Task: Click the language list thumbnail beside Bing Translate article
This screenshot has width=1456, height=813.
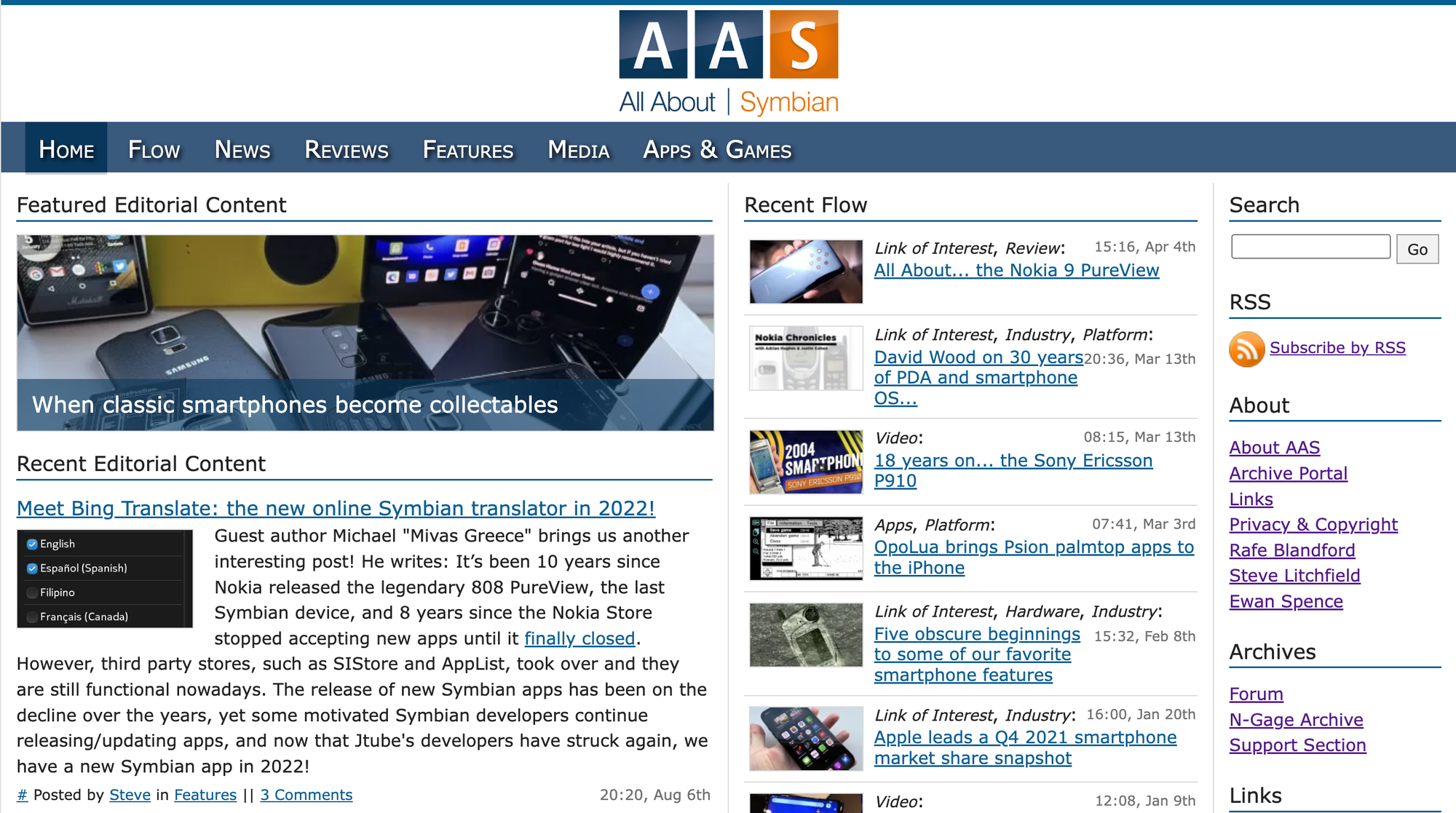Action: [105, 579]
